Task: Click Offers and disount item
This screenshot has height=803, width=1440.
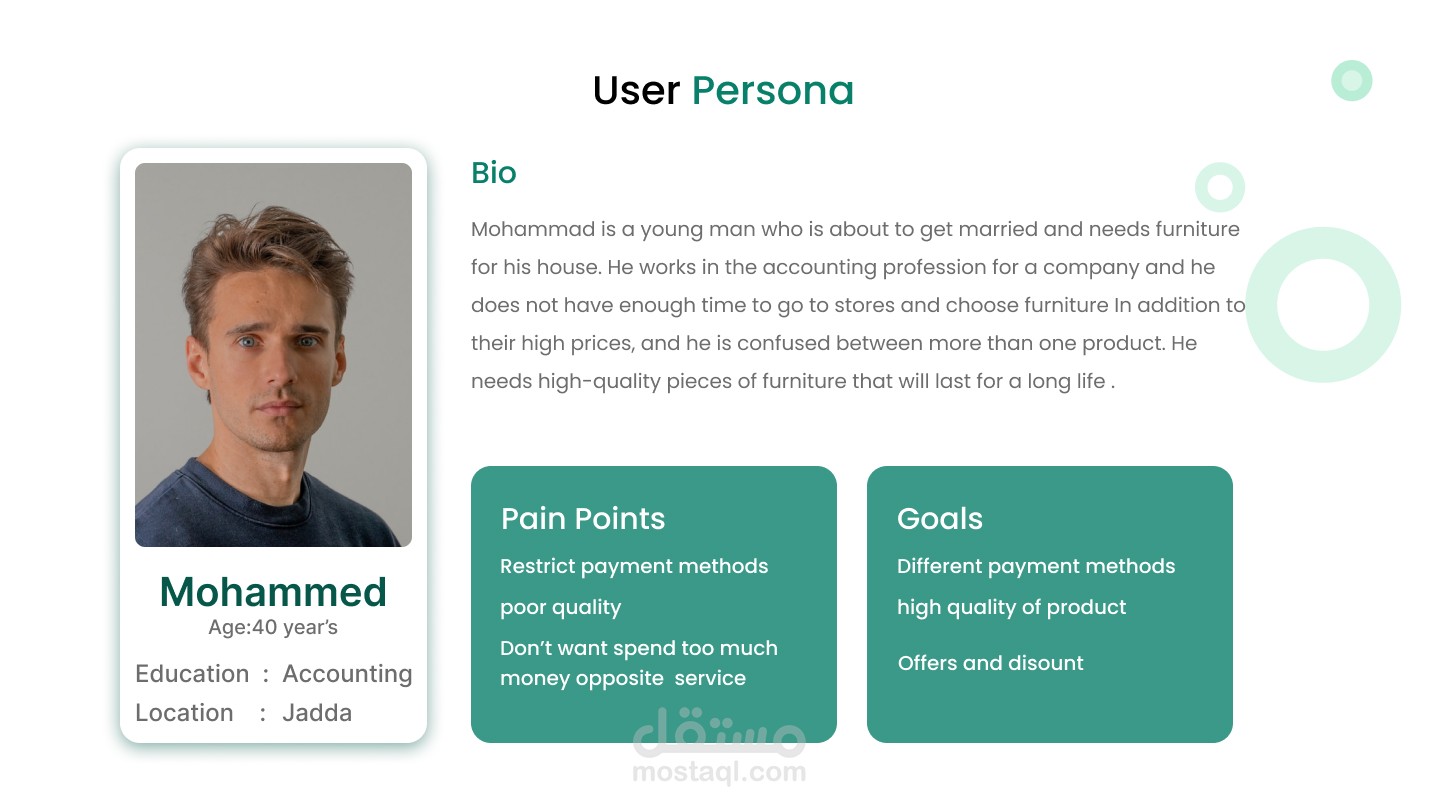Action: point(990,663)
